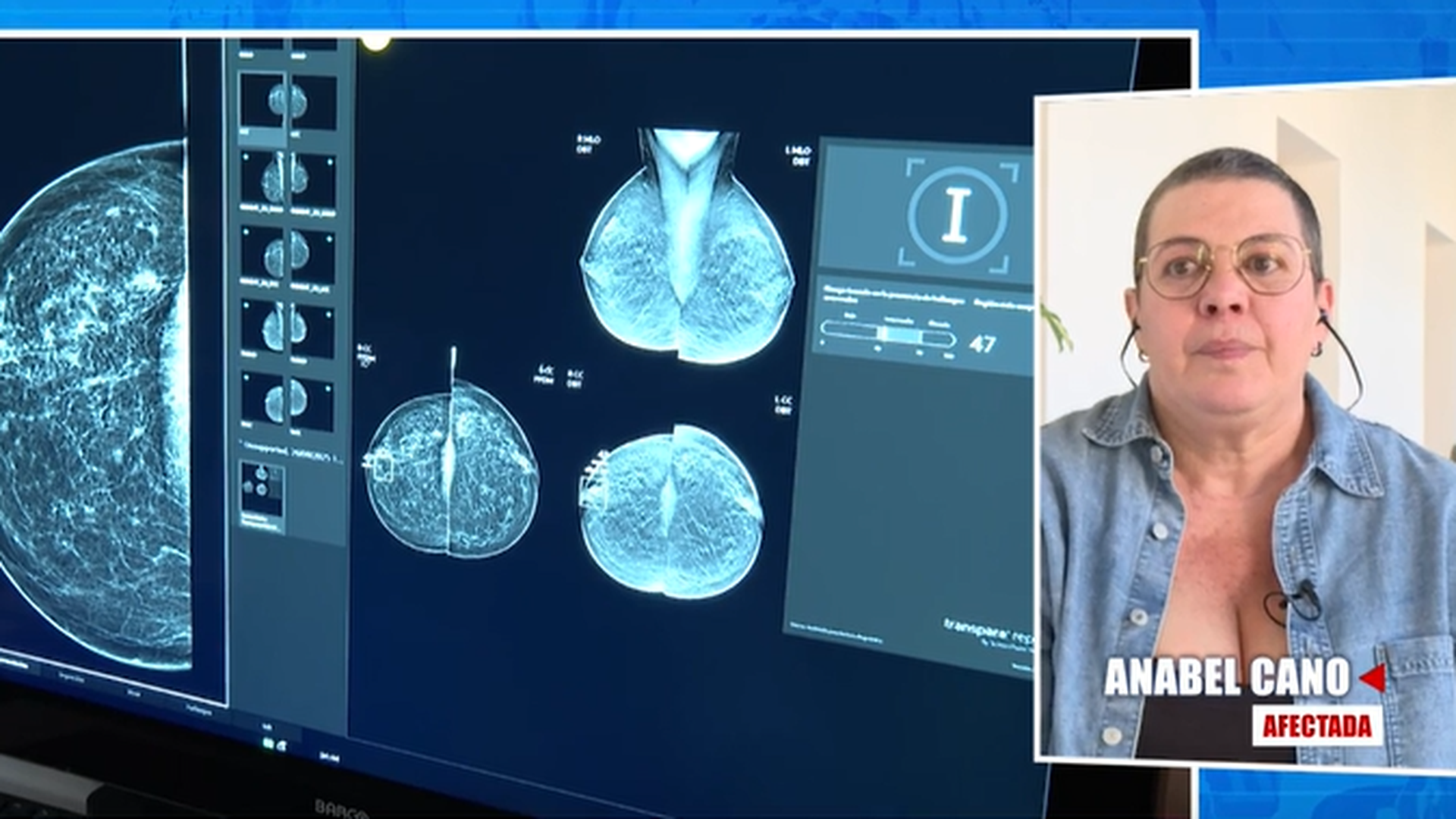Viewport: 1456px width, 819px height.
Task: Click the red arrow beside the name
Action: point(1373,678)
